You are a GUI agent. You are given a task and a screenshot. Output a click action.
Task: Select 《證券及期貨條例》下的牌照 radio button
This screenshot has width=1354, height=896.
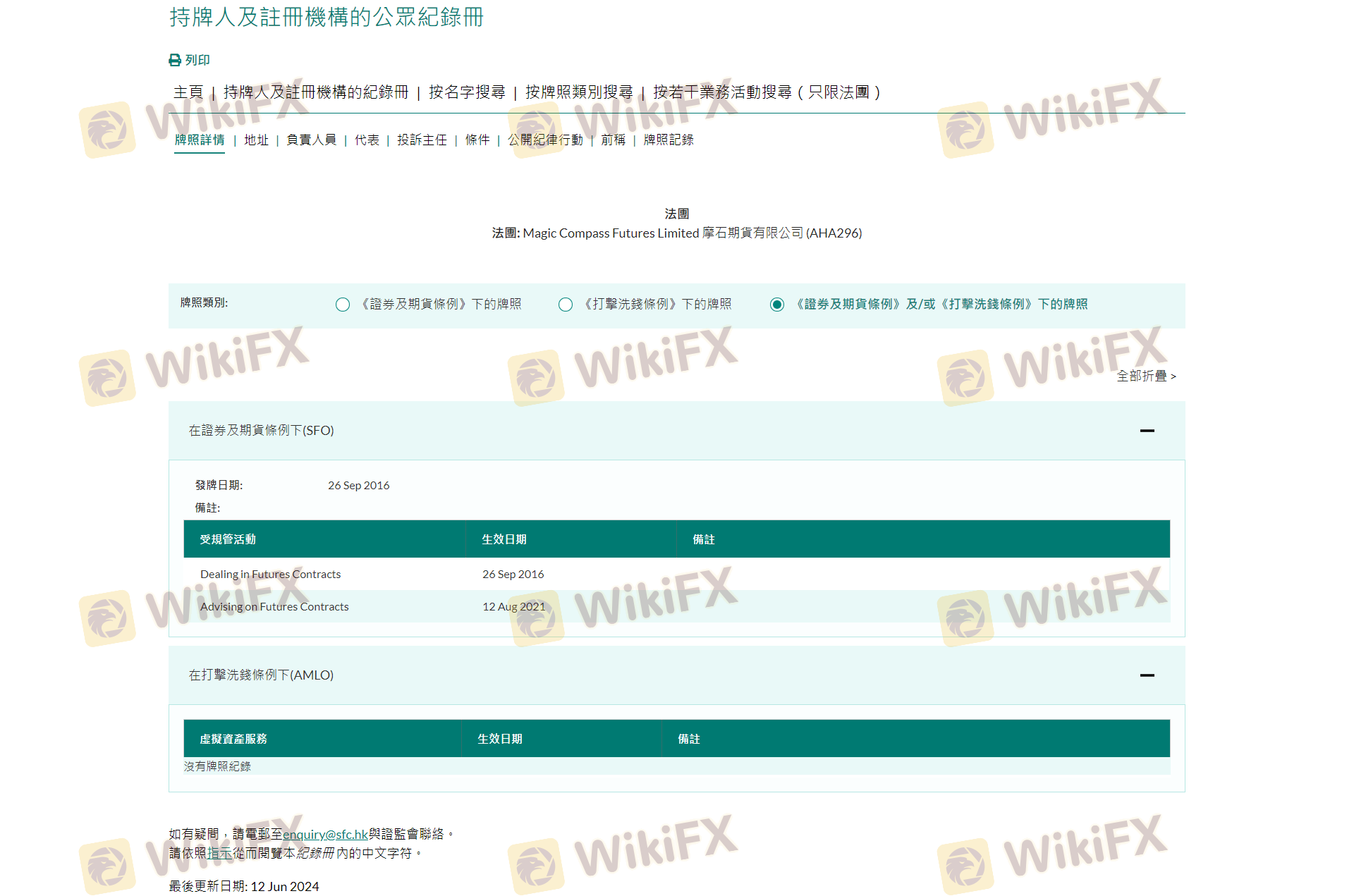coord(343,305)
